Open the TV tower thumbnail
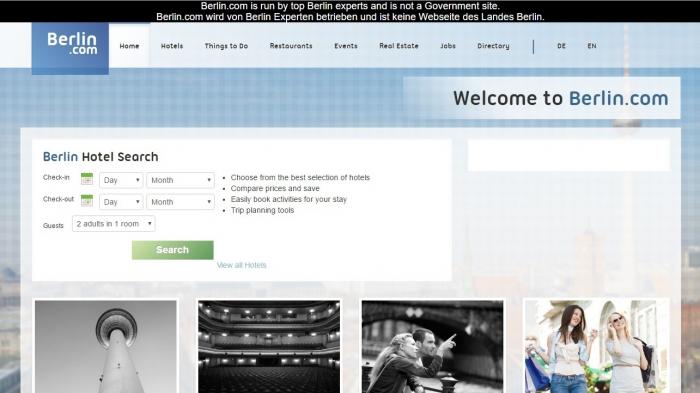 coord(106,347)
